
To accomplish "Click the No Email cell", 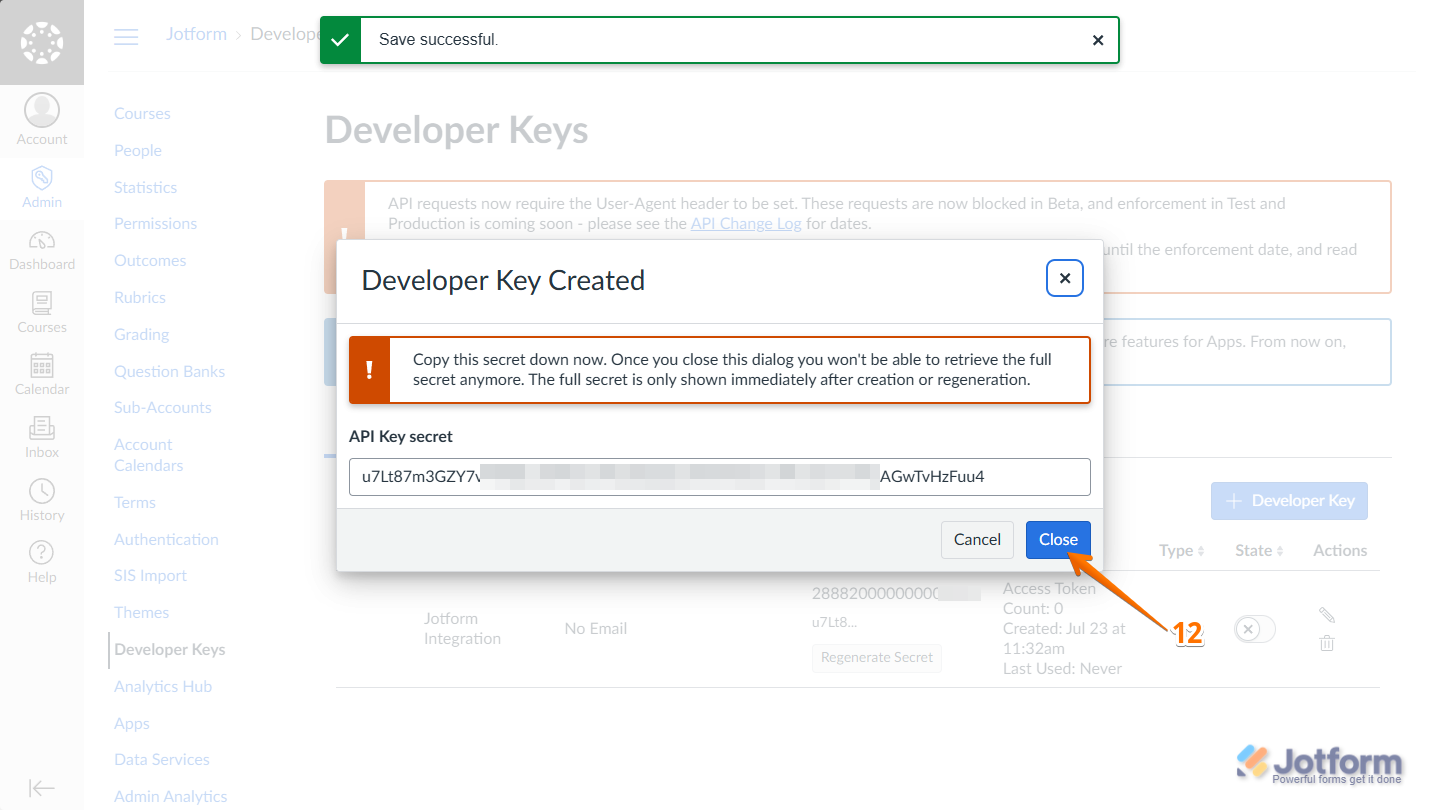I will point(596,629).
